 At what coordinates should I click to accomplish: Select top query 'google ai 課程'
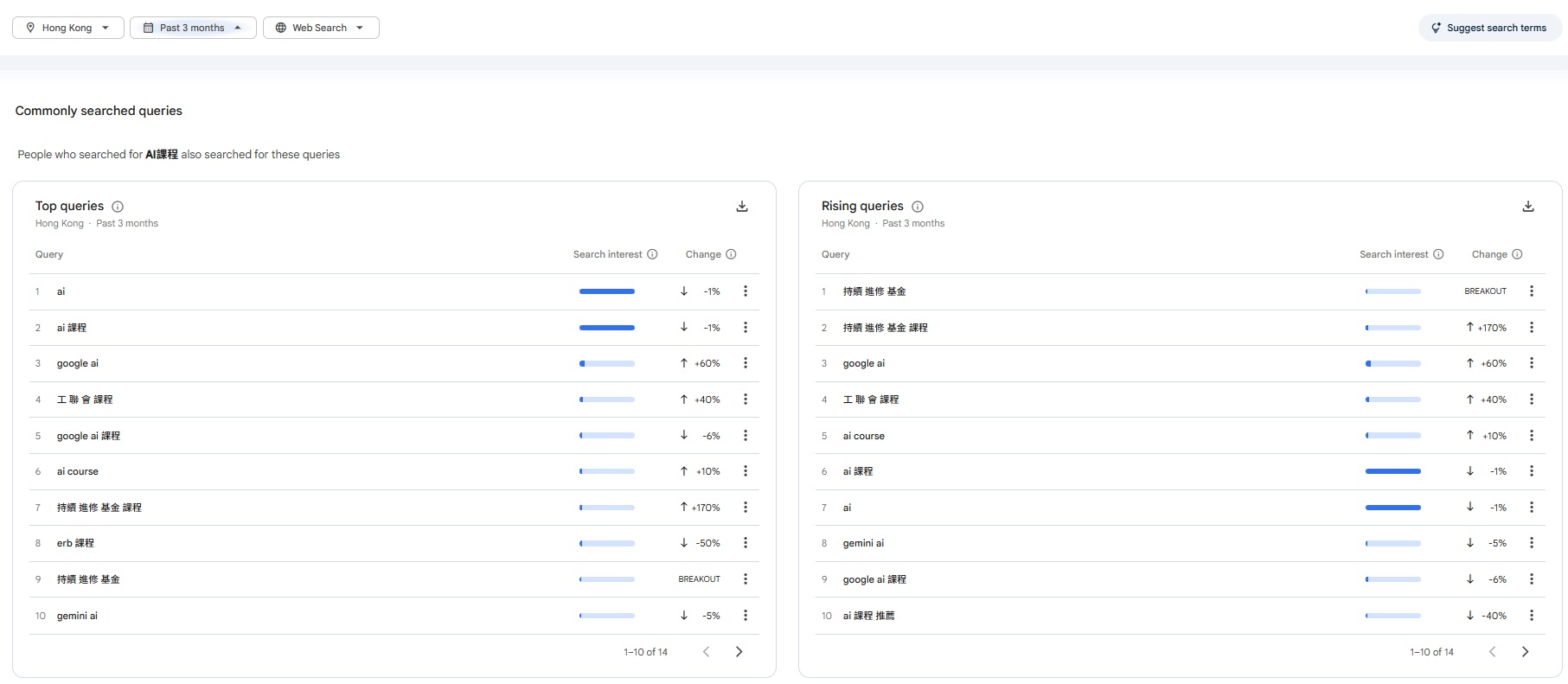[88, 436]
